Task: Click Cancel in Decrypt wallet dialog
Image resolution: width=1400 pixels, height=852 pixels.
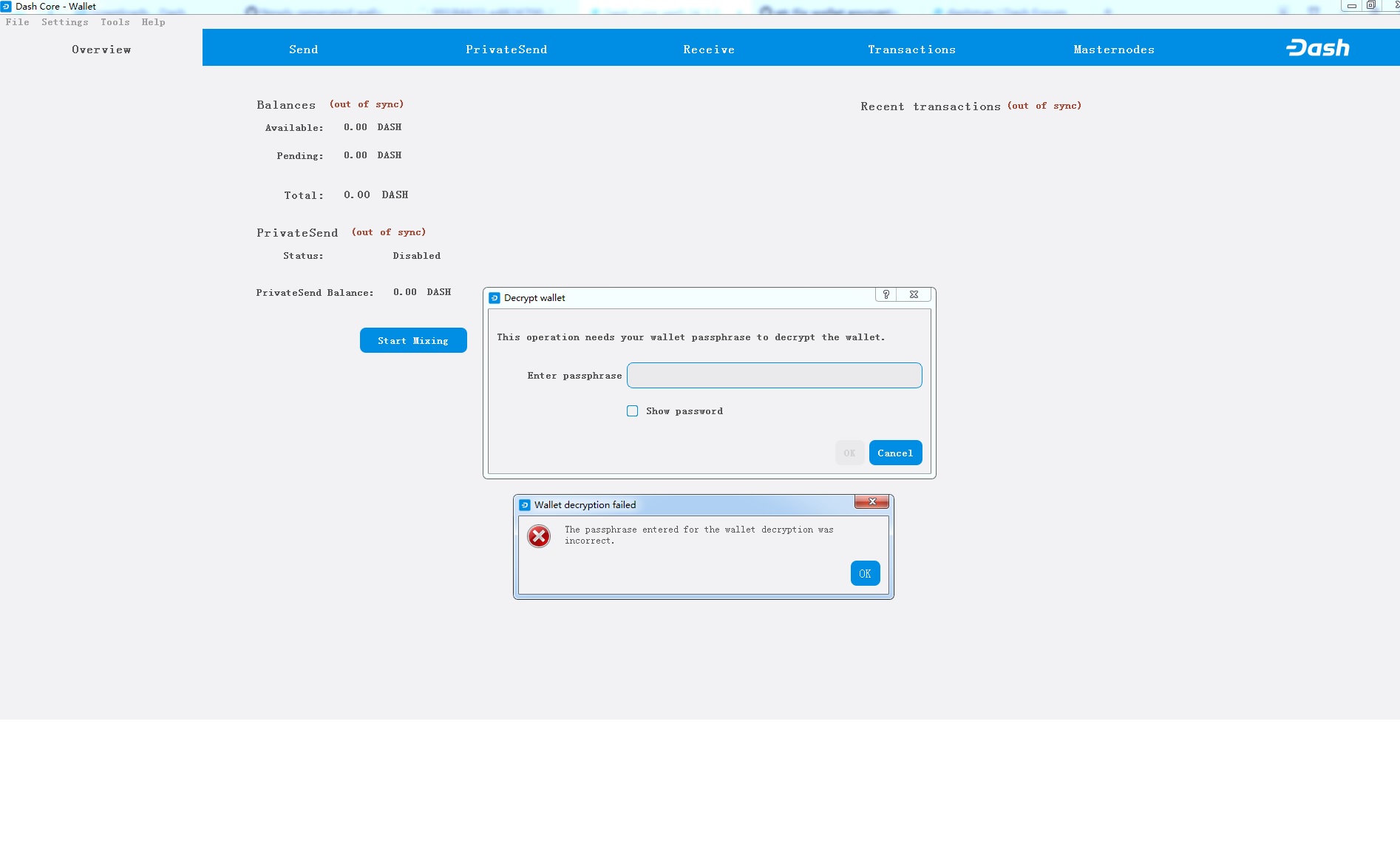Action: (895, 453)
